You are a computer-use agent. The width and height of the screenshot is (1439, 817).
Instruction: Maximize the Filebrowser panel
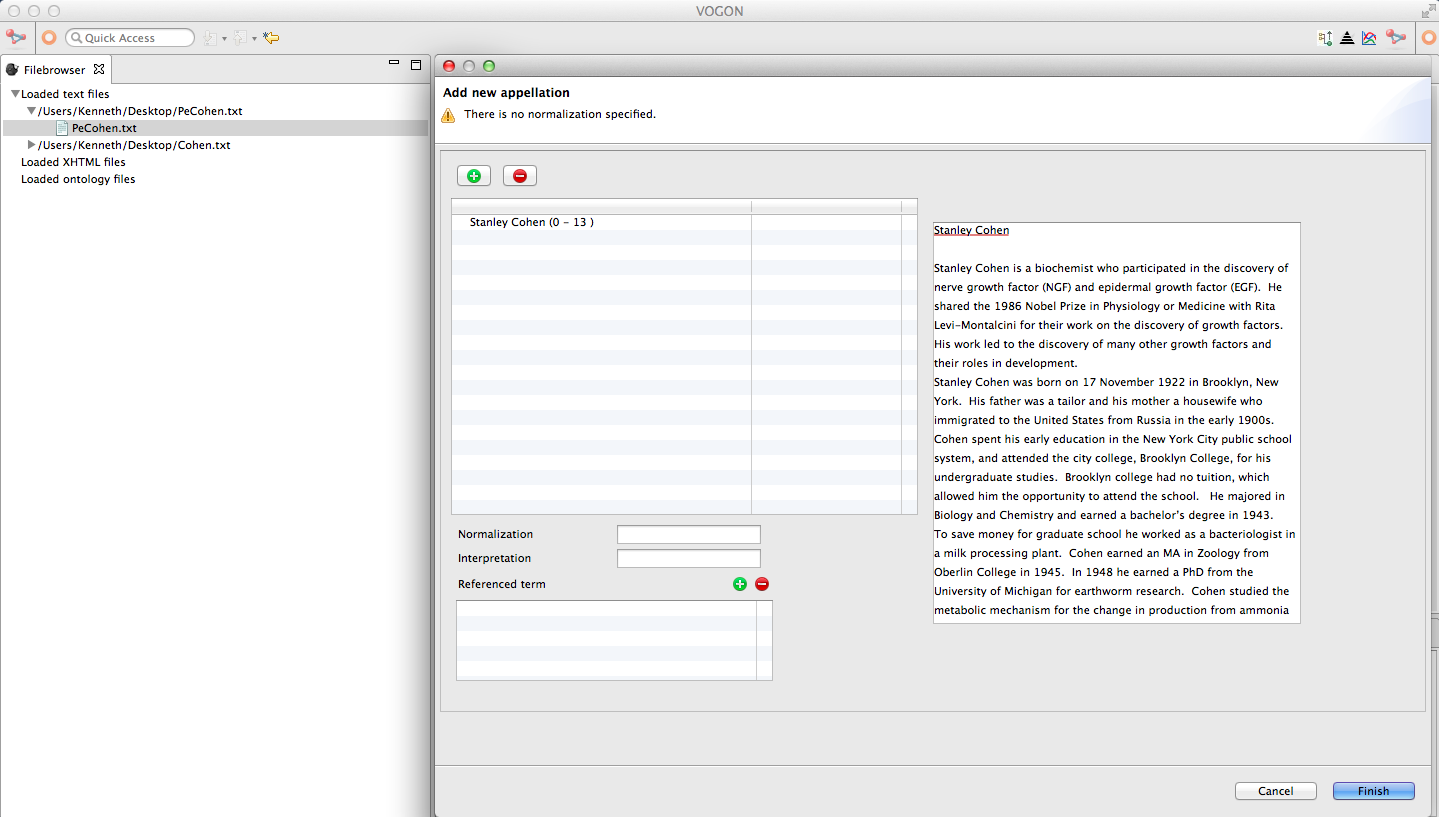(x=416, y=64)
